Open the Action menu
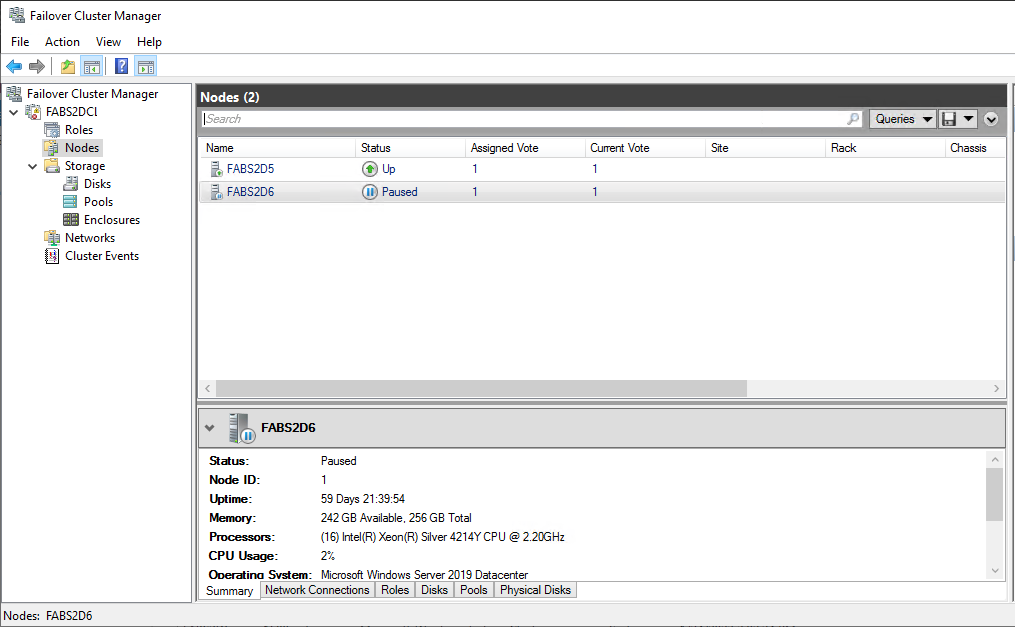 [x=62, y=42]
